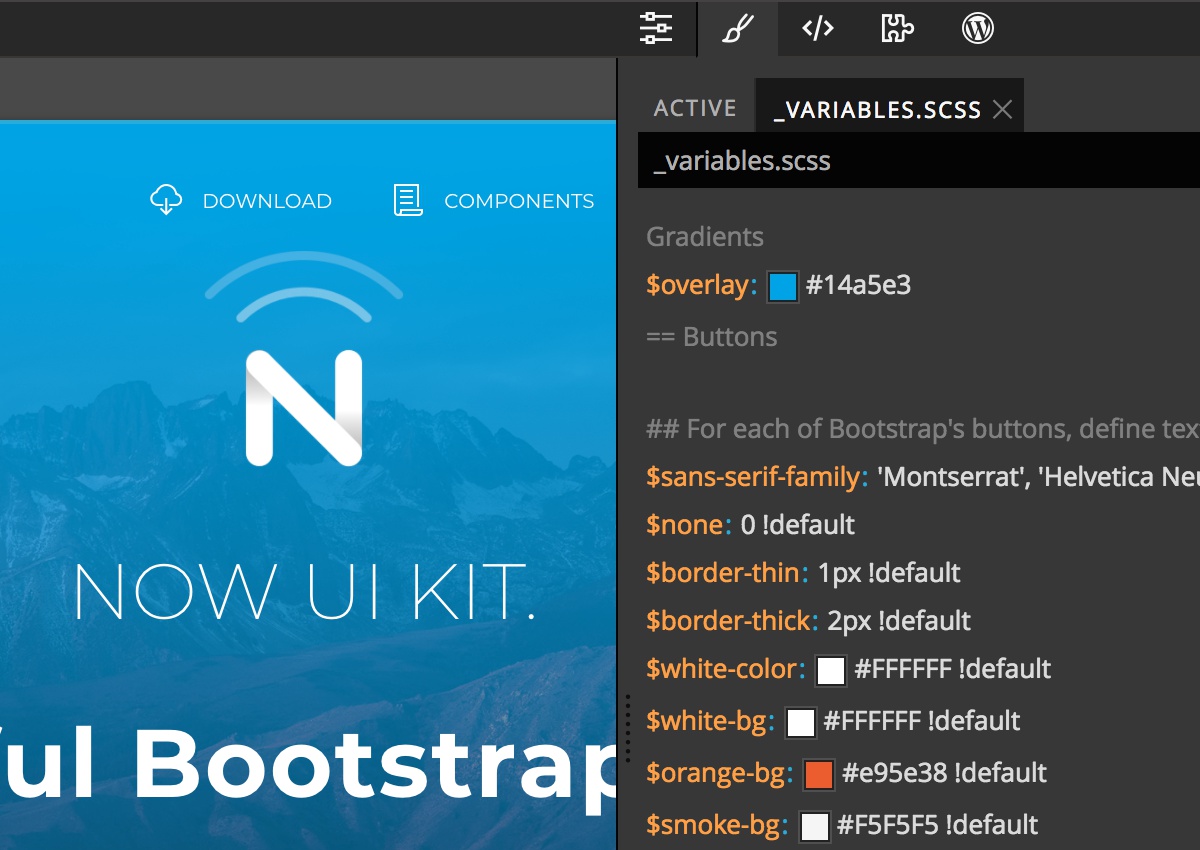Open the WordPress panel icon
This screenshot has height=850, width=1200.
pyautogui.click(x=977, y=28)
